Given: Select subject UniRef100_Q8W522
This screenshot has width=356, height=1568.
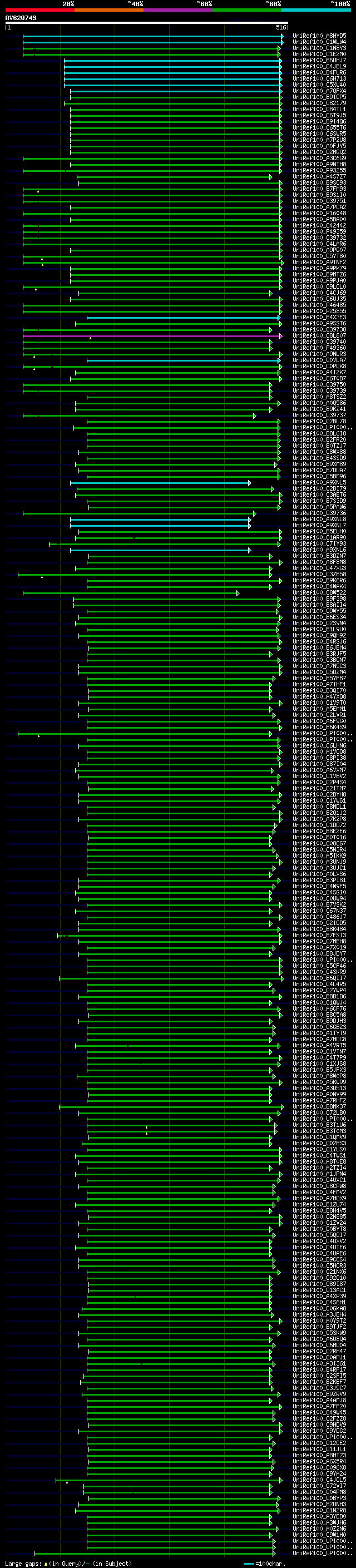Looking at the screenshot, I should click(x=319, y=593).
